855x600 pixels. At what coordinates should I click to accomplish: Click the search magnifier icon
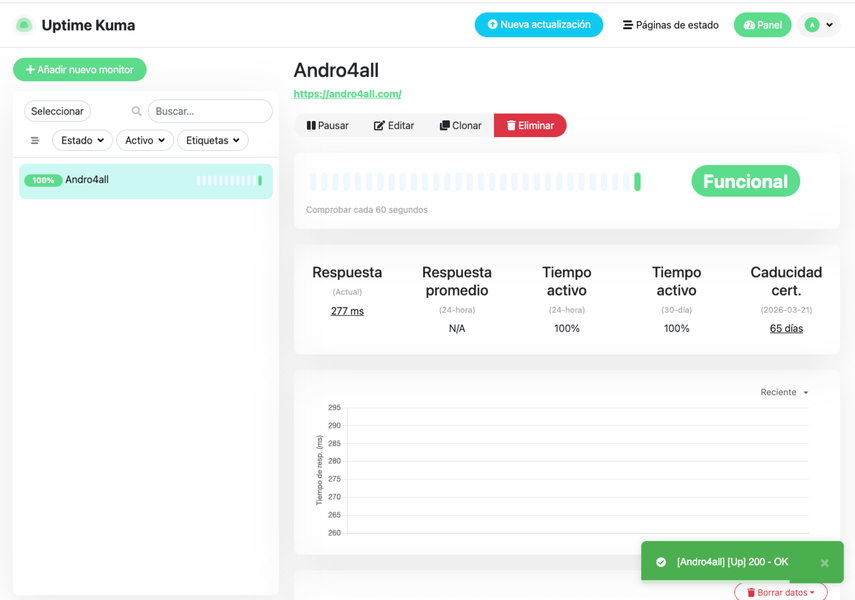point(137,111)
